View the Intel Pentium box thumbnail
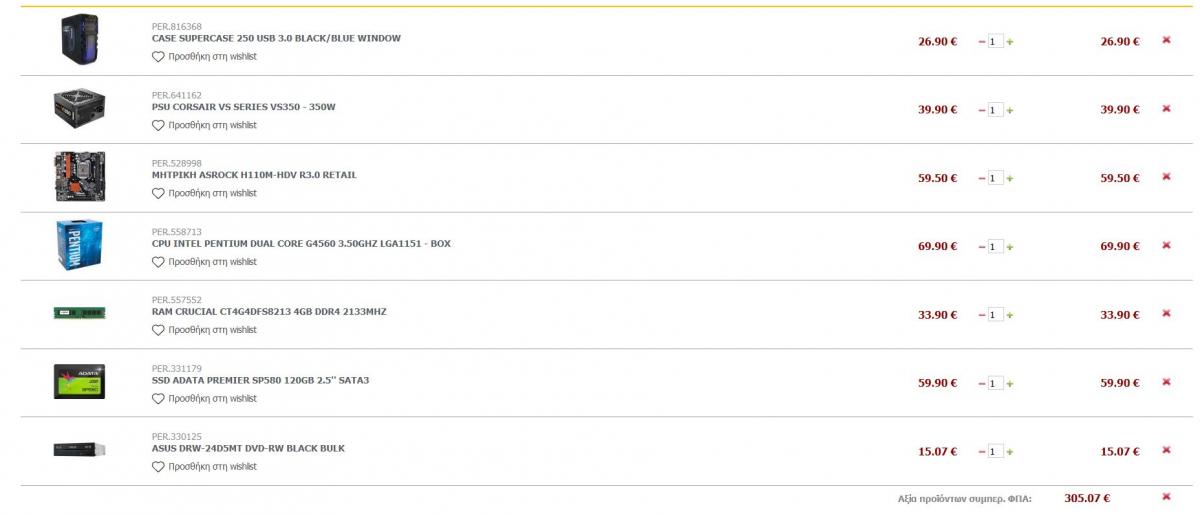 coord(79,245)
